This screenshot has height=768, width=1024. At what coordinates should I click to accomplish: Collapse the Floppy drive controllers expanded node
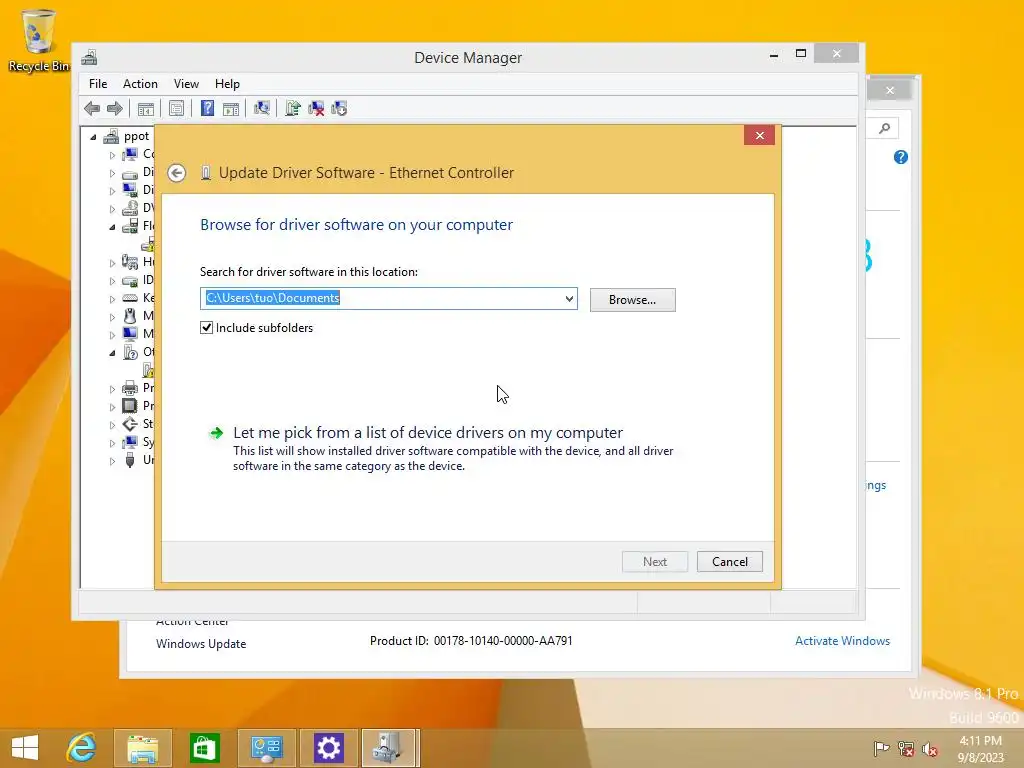coord(112,227)
